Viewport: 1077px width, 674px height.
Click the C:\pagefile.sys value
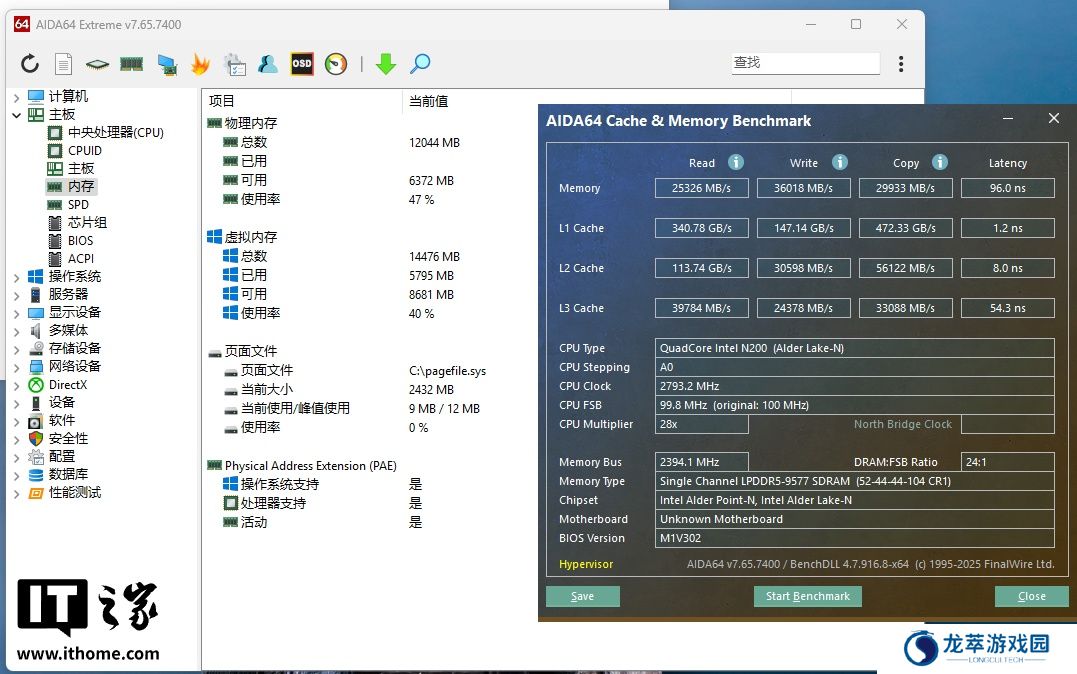coord(448,371)
